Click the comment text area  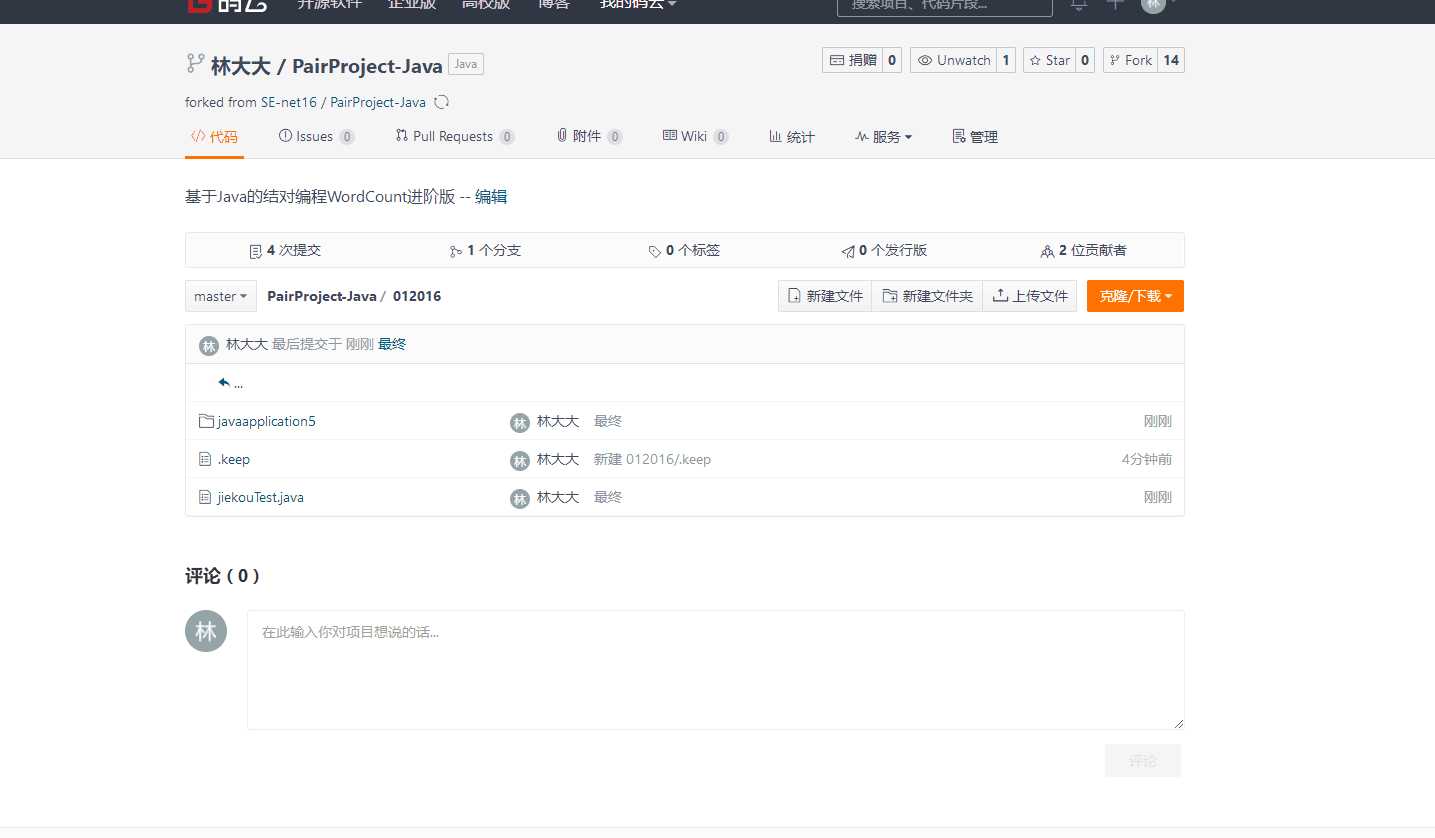[x=716, y=670]
